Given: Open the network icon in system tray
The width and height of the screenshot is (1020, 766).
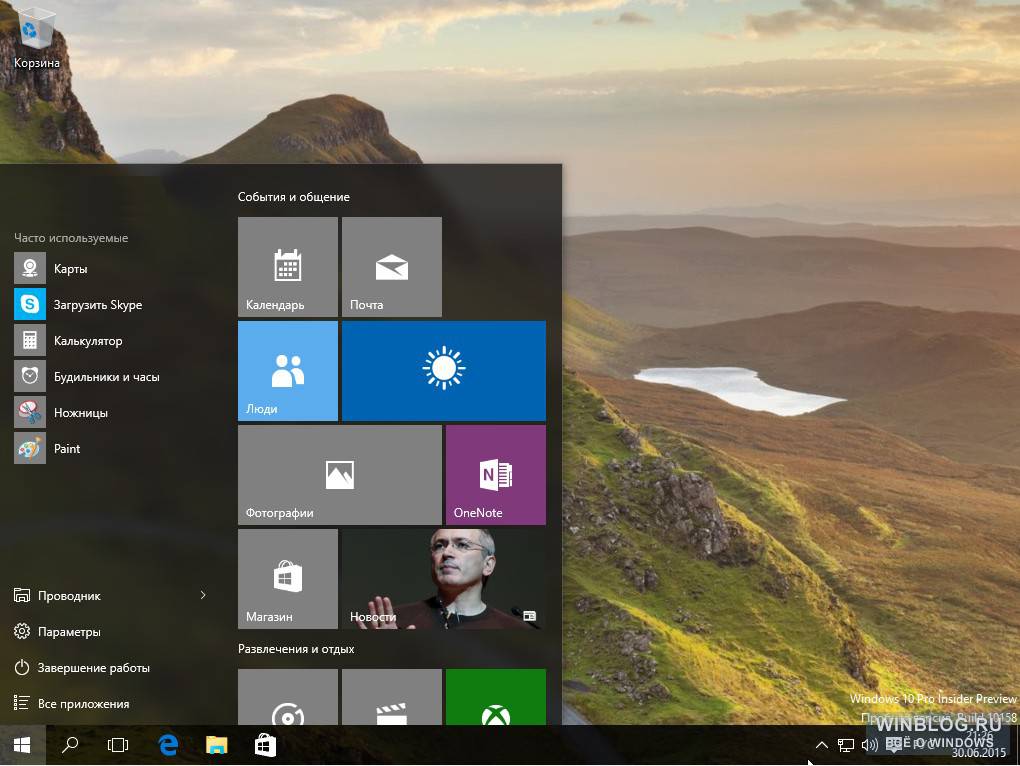Looking at the screenshot, I should point(846,745).
